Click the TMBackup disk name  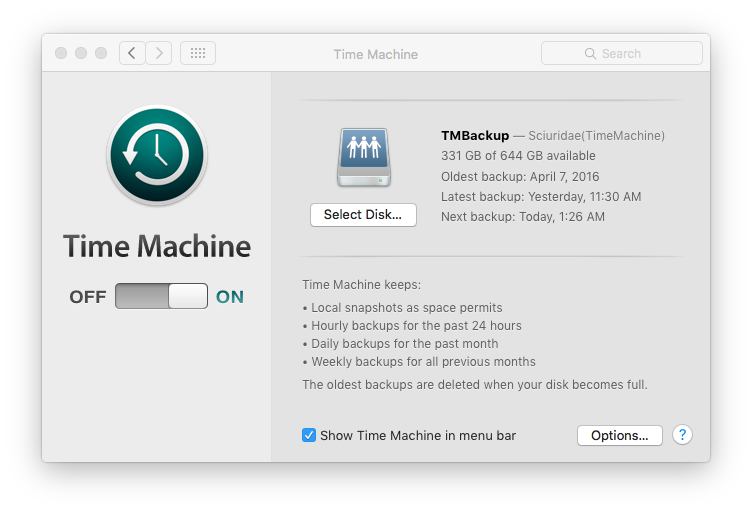point(475,136)
